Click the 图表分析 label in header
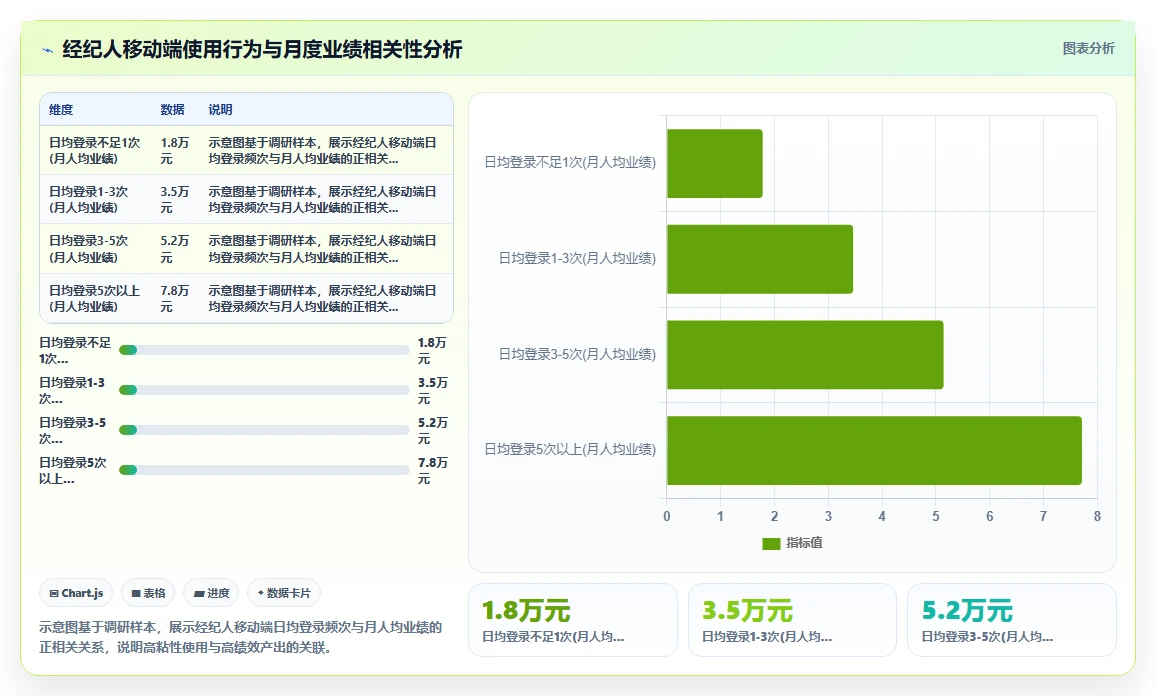This screenshot has height=696, width=1156. (1088, 49)
